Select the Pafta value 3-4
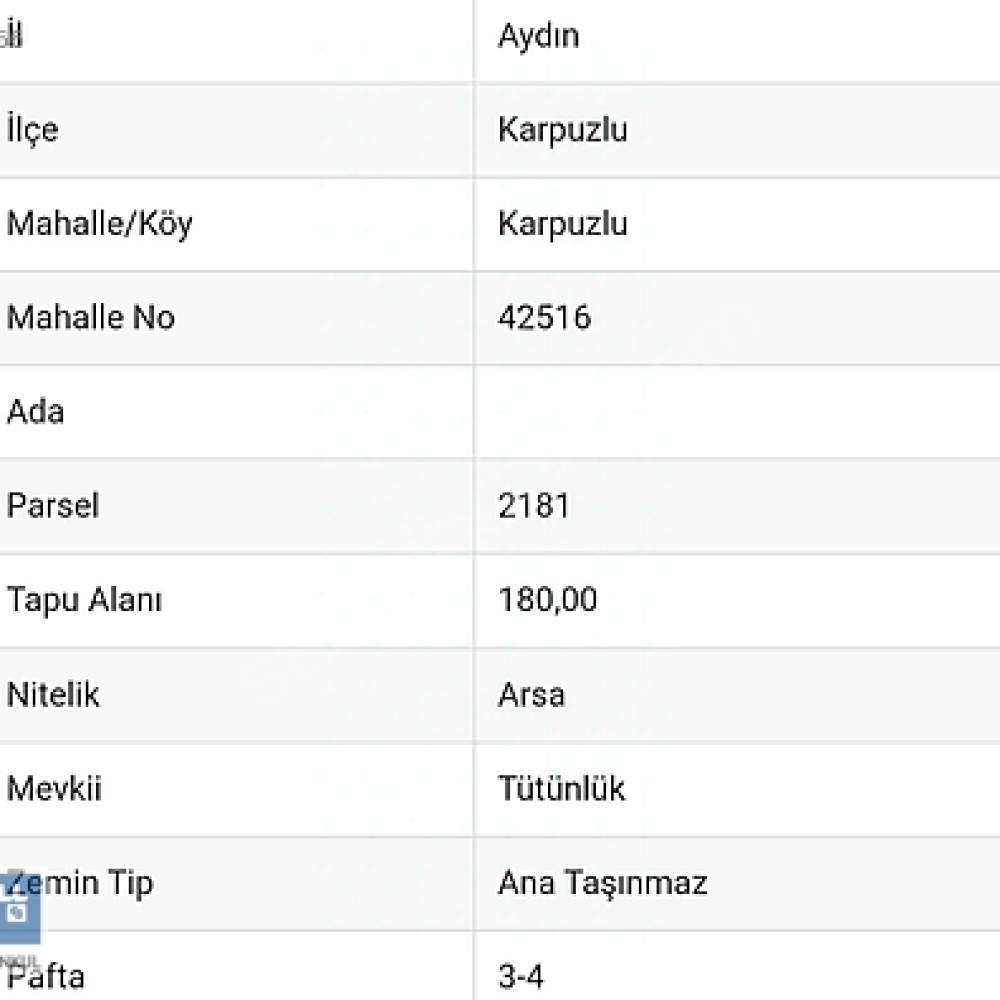This screenshot has width=1000, height=1000. (520, 976)
